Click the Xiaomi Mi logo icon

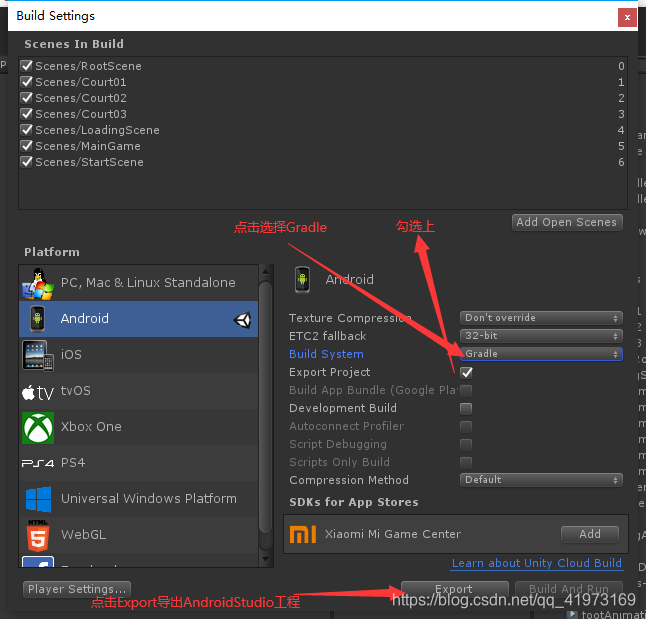click(x=303, y=534)
